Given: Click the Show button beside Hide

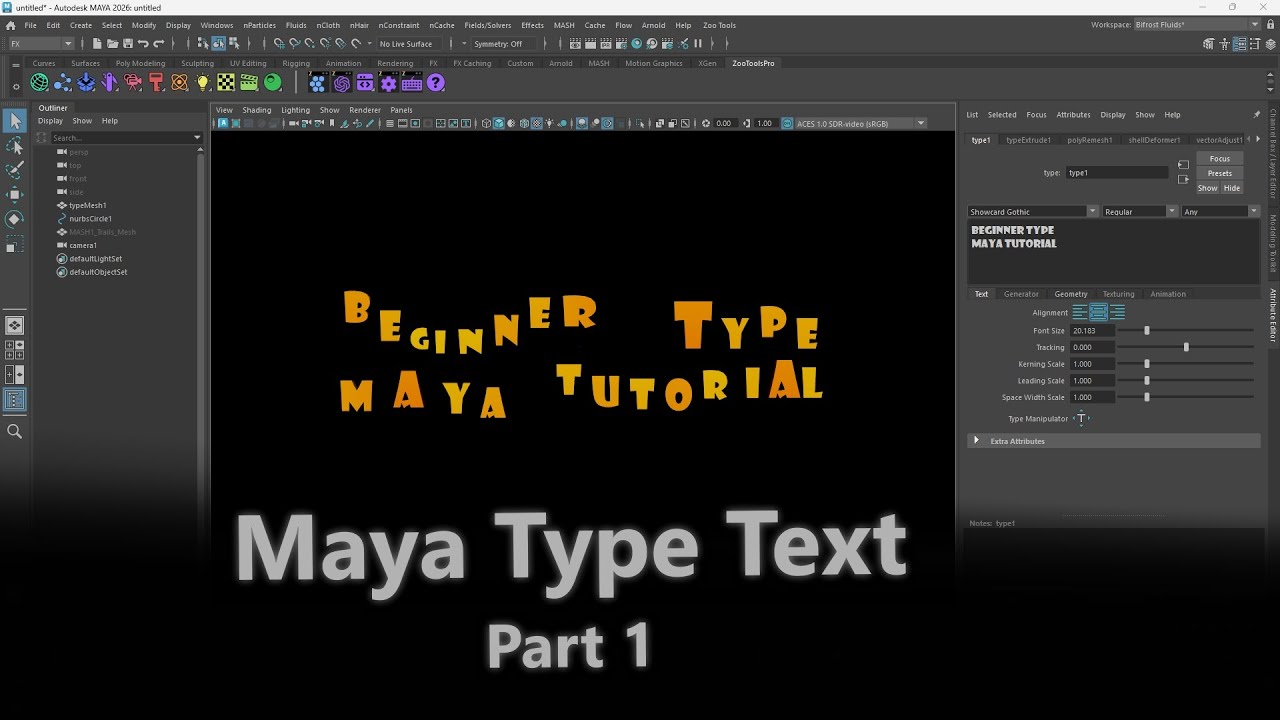Looking at the screenshot, I should 1208,188.
